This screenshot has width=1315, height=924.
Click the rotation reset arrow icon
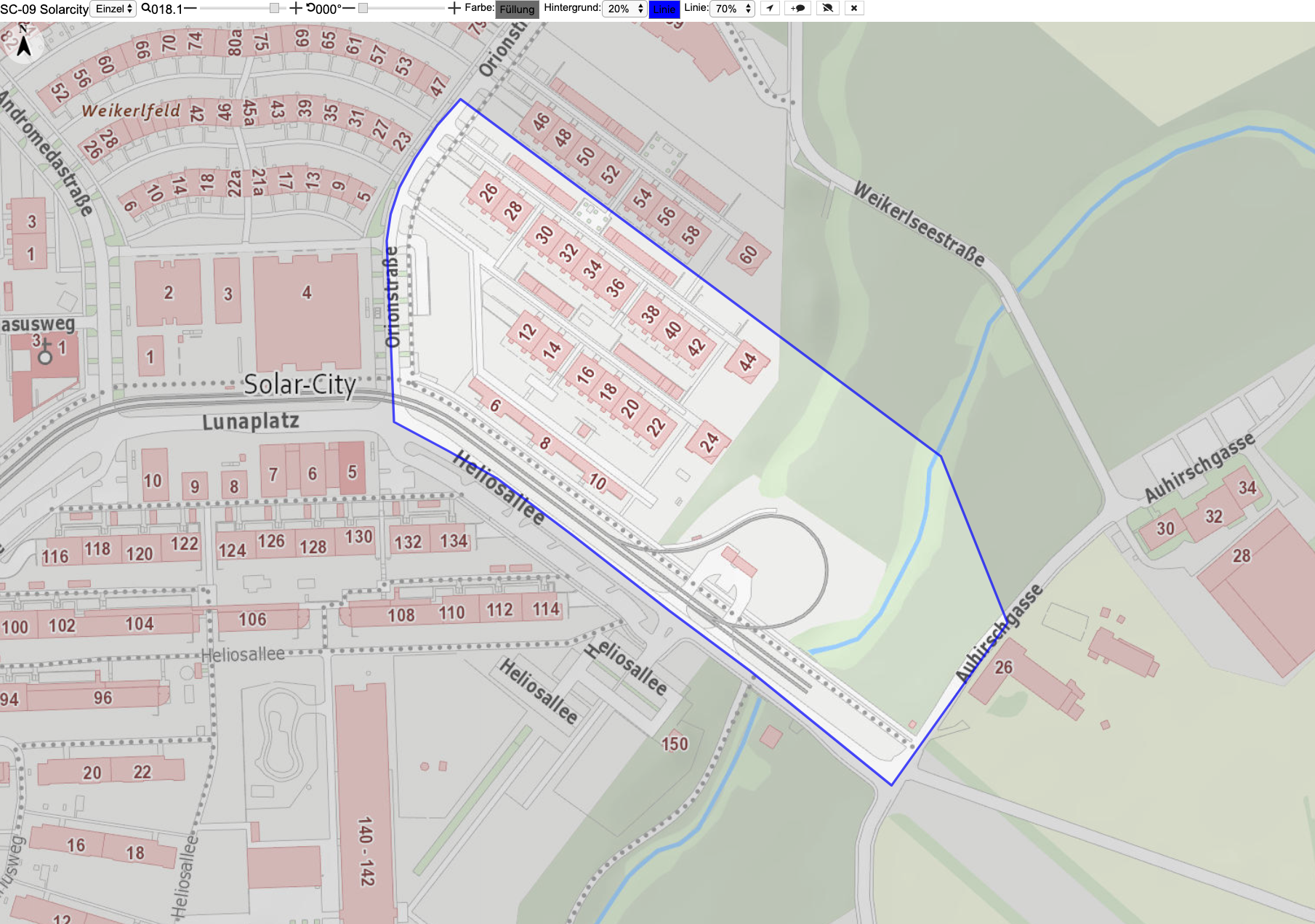(310, 9)
